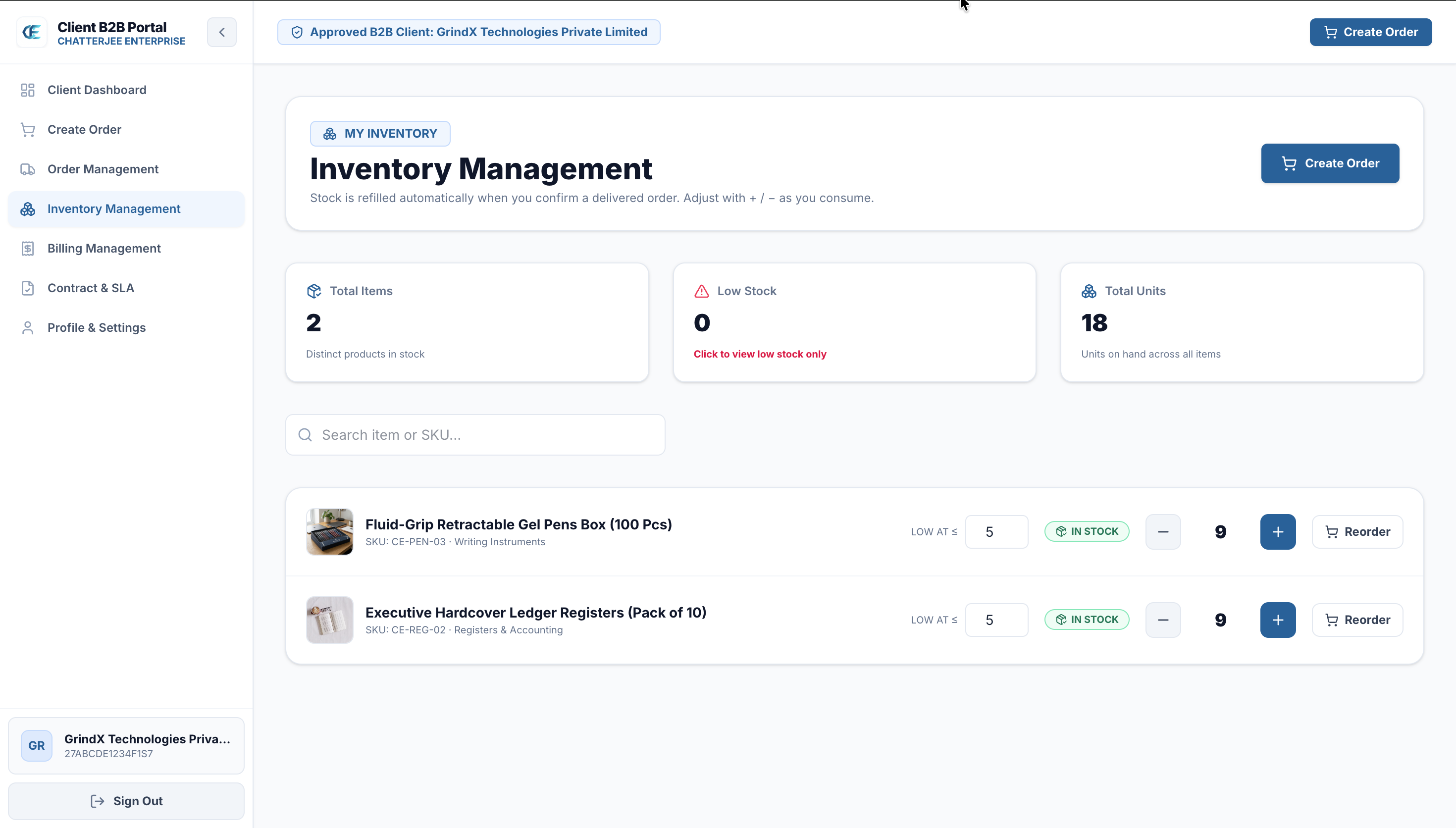Click the Chatterjee Enterprise logo icon
The height and width of the screenshot is (828, 1456).
click(32, 32)
